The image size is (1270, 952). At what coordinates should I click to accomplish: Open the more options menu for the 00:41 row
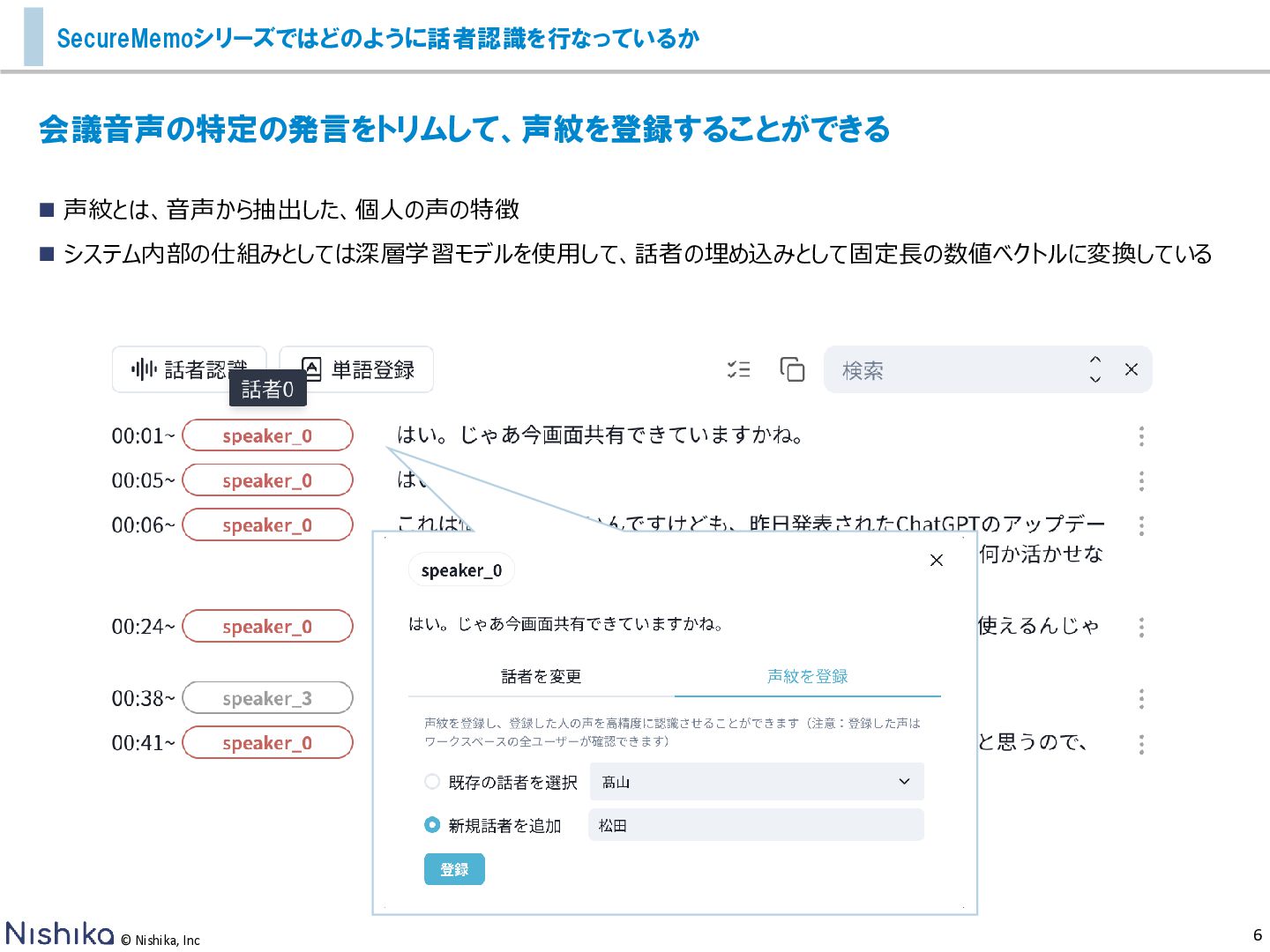[1141, 744]
